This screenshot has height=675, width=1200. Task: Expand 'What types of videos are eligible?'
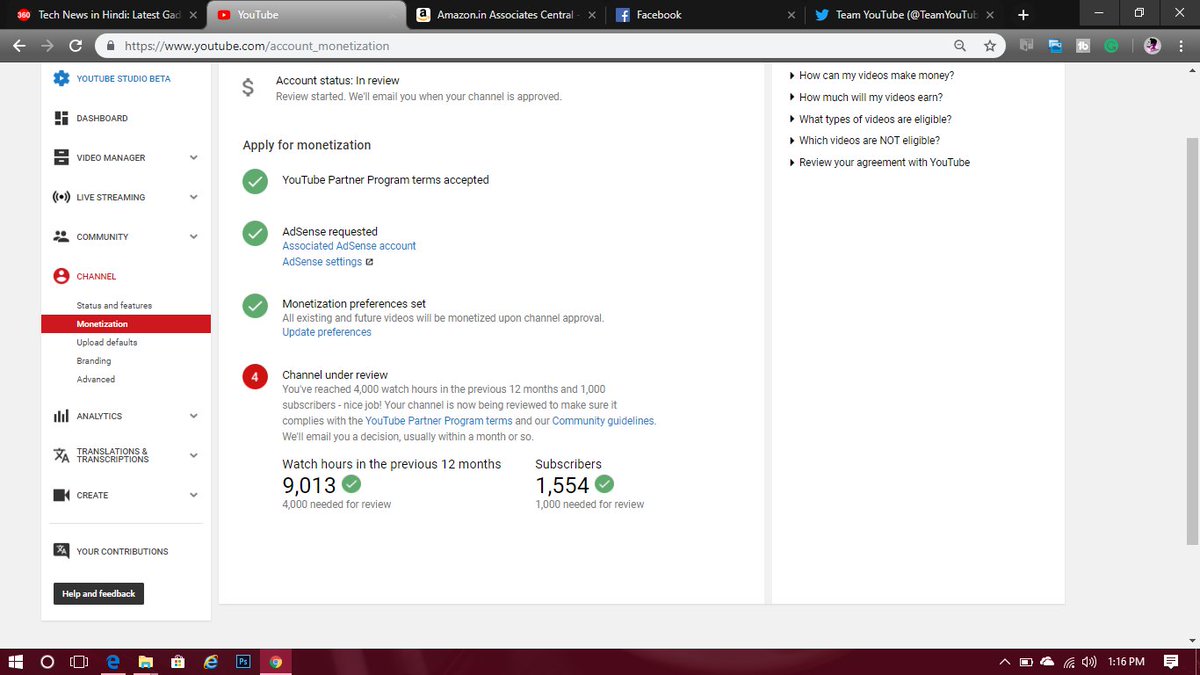[870, 119]
